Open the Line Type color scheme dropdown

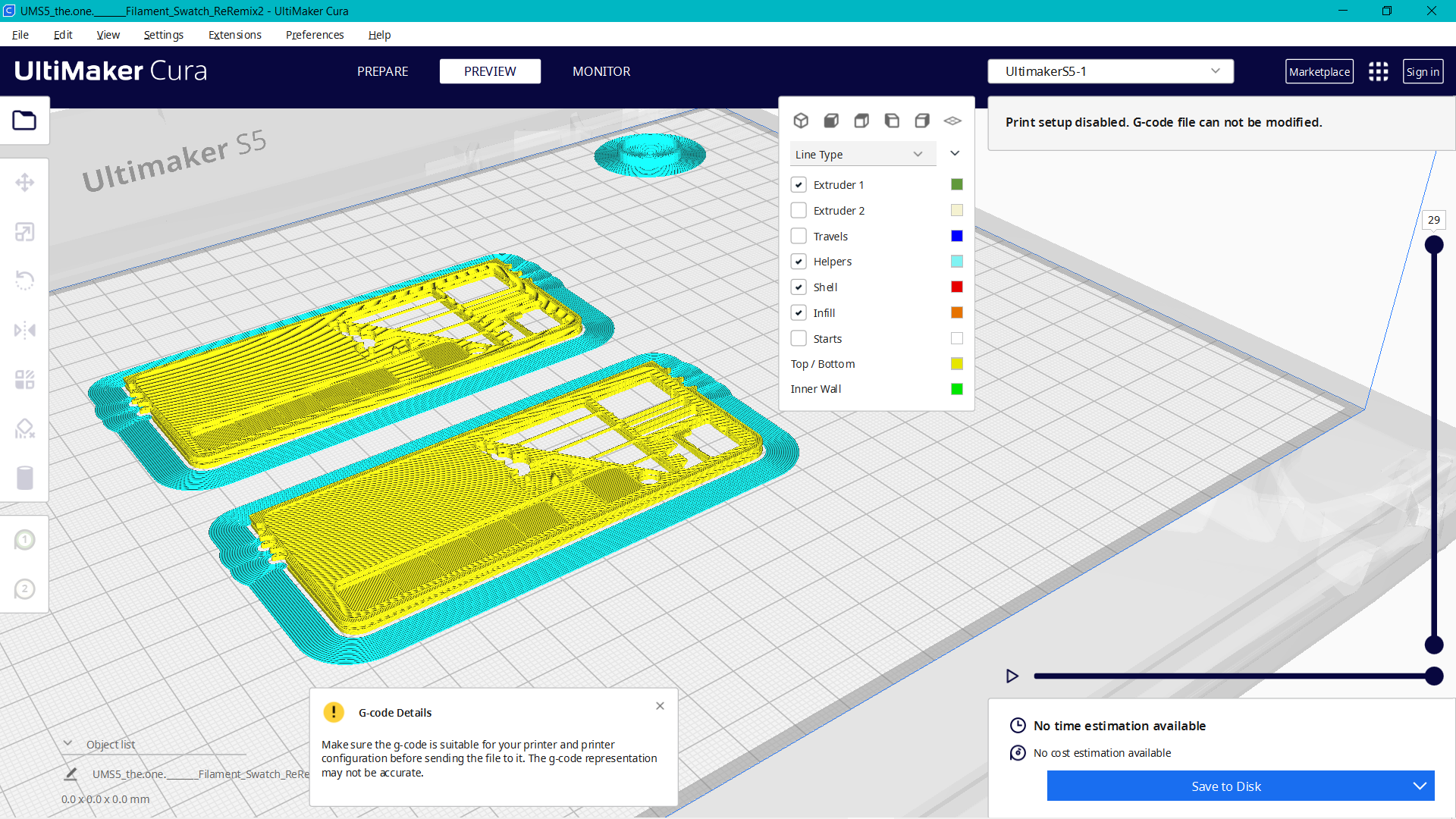(862, 154)
